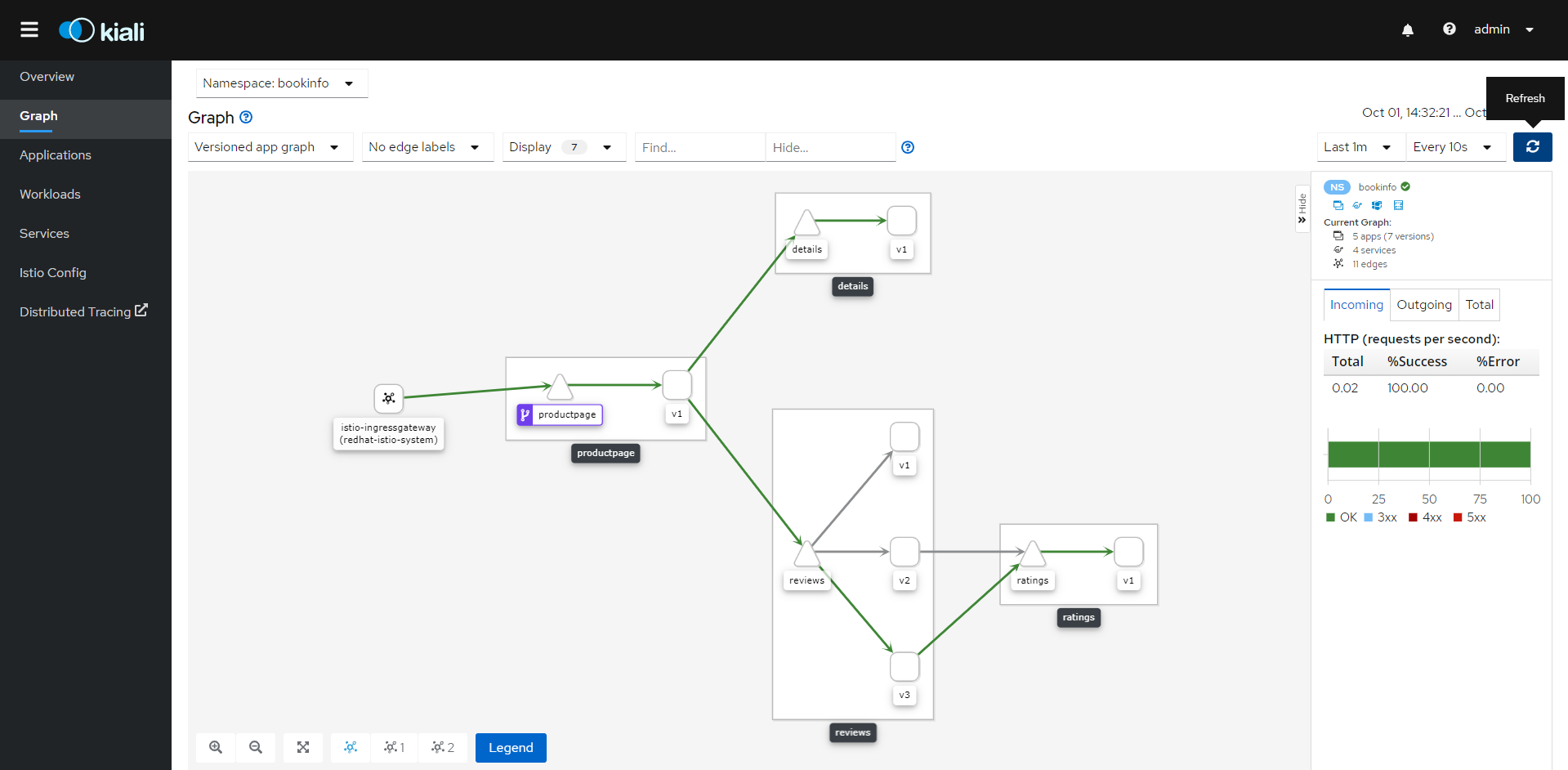Select the ratings app box label
Viewport: 1568px width, 770px height.
pos(1079,617)
